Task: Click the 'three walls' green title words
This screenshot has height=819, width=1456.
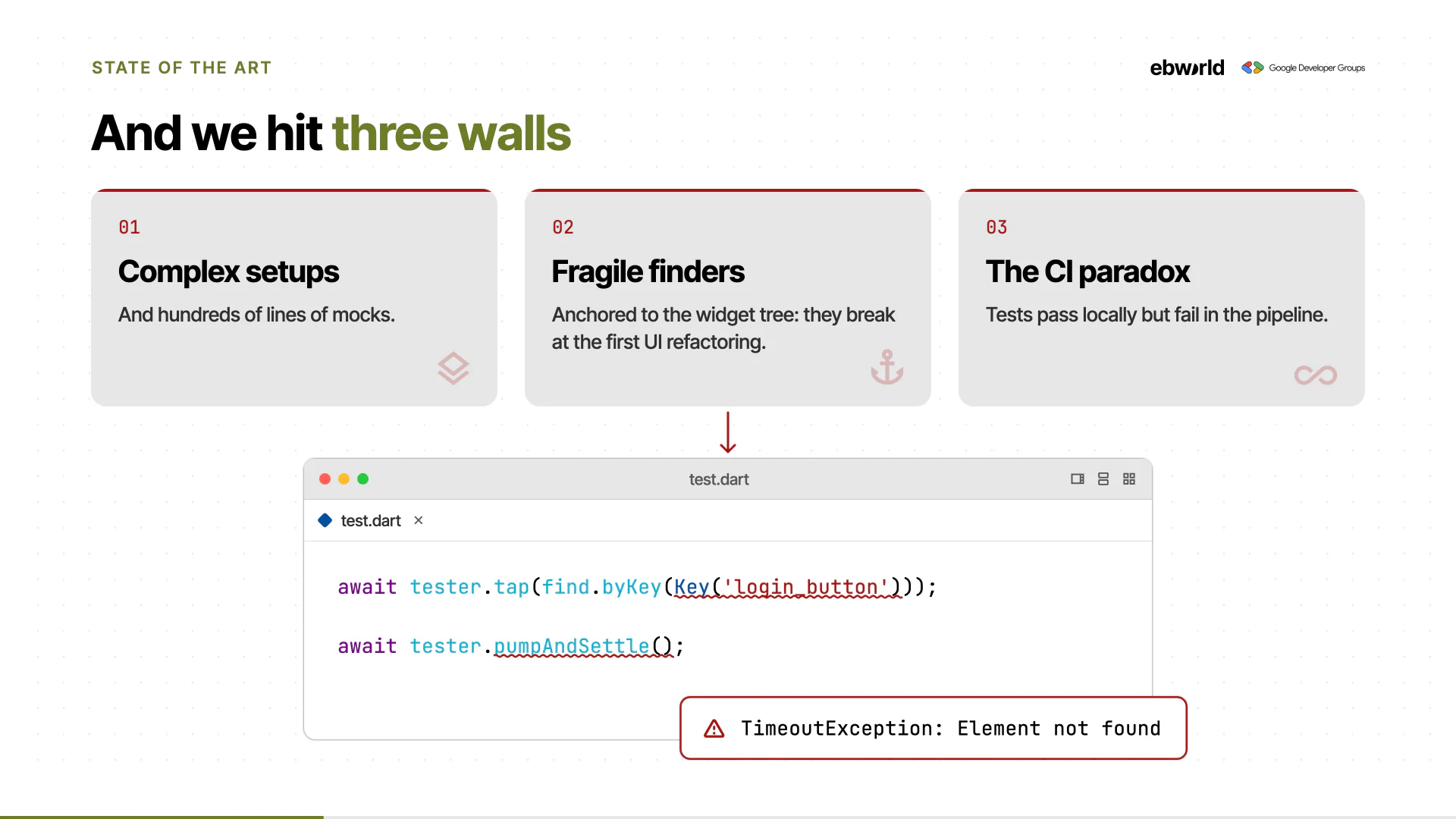Action: pos(451,133)
